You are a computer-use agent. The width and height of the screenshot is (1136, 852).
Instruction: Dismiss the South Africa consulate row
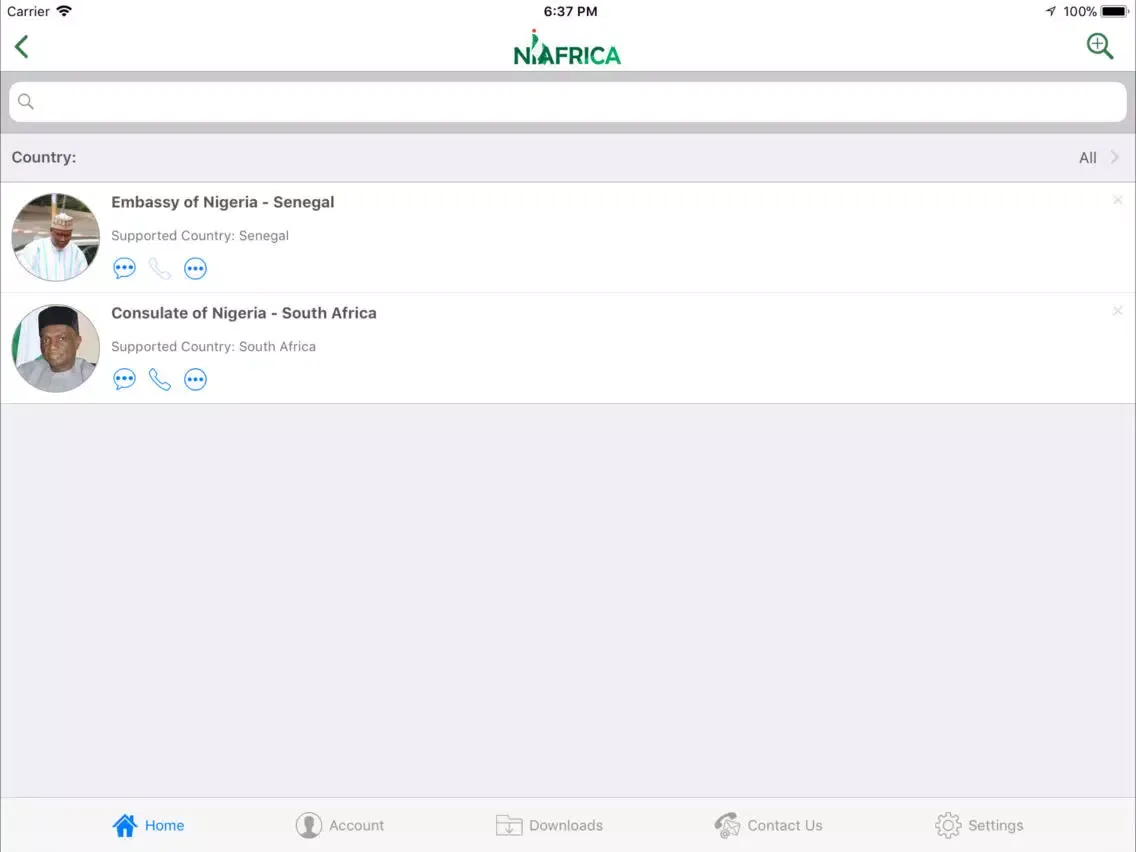click(1117, 311)
